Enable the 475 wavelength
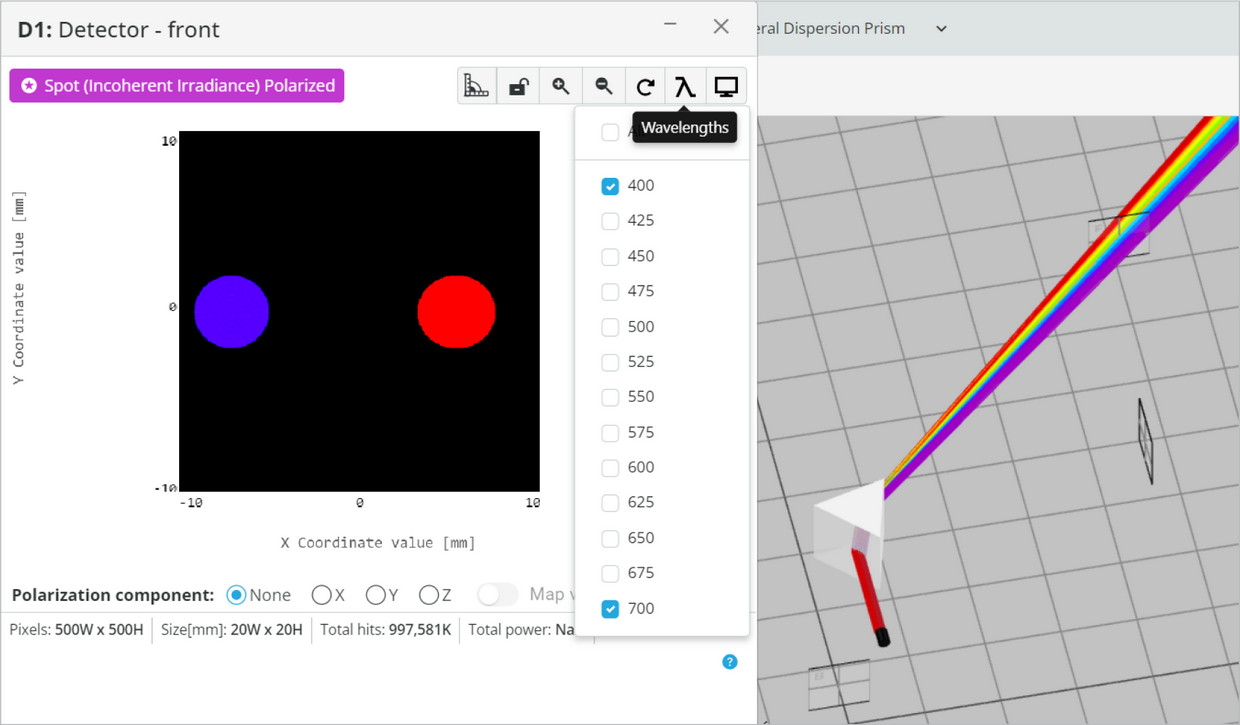The image size is (1240, 725). 610,292
